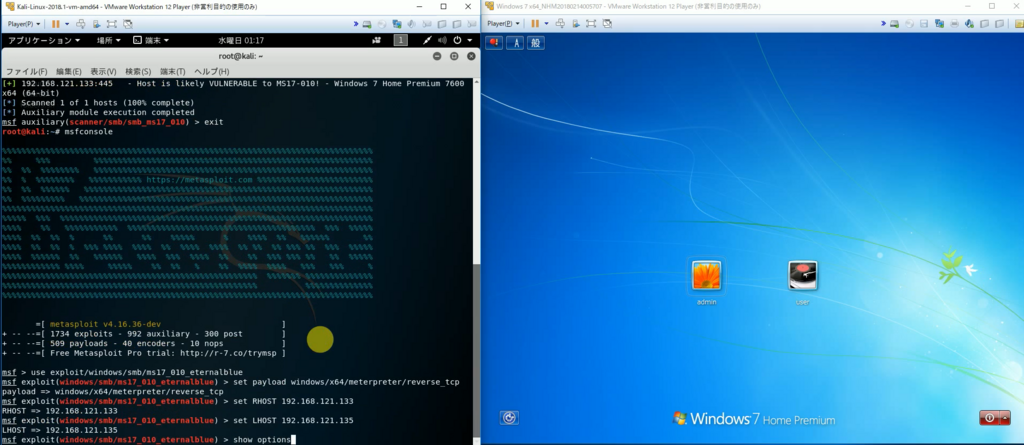Open ヘルプ(H) menu in terminal
This screenshot has width=1024, height=445.
(x=212, y=71)
